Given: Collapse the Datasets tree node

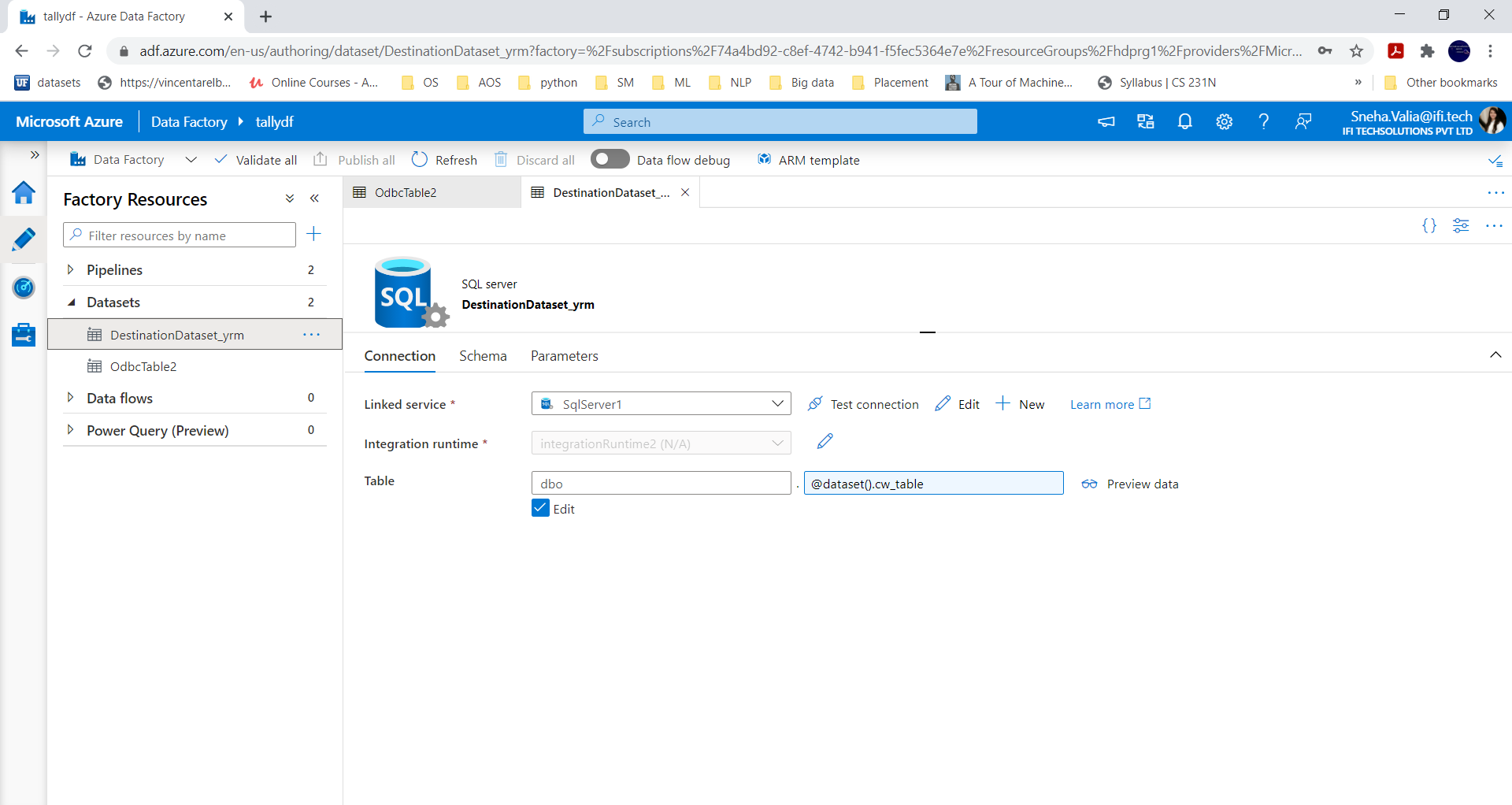Looking at the screenshot, I should point(71,302).
